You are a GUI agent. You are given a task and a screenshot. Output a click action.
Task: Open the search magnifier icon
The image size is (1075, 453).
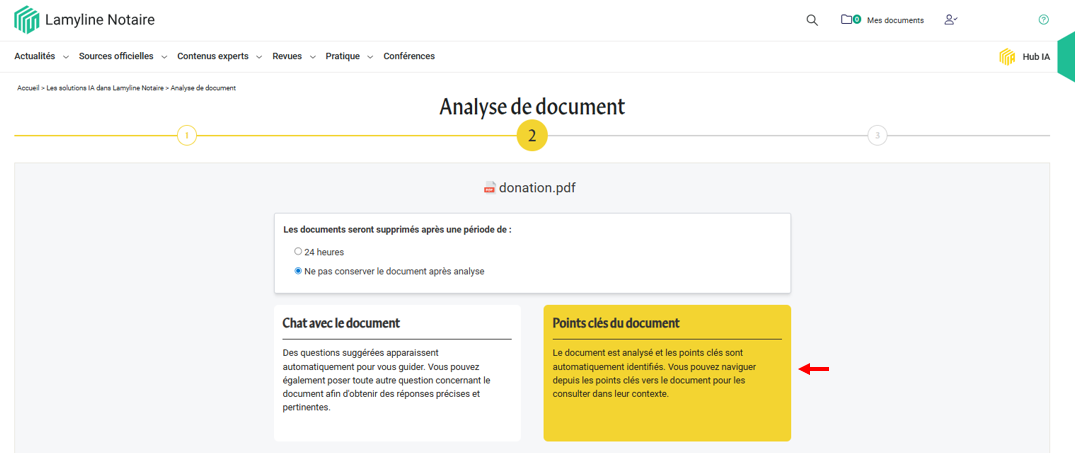coord(812,20)
